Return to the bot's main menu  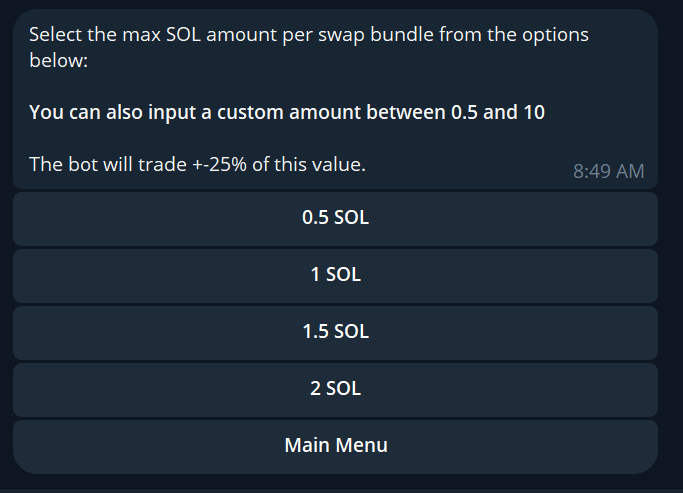point(335,446)
